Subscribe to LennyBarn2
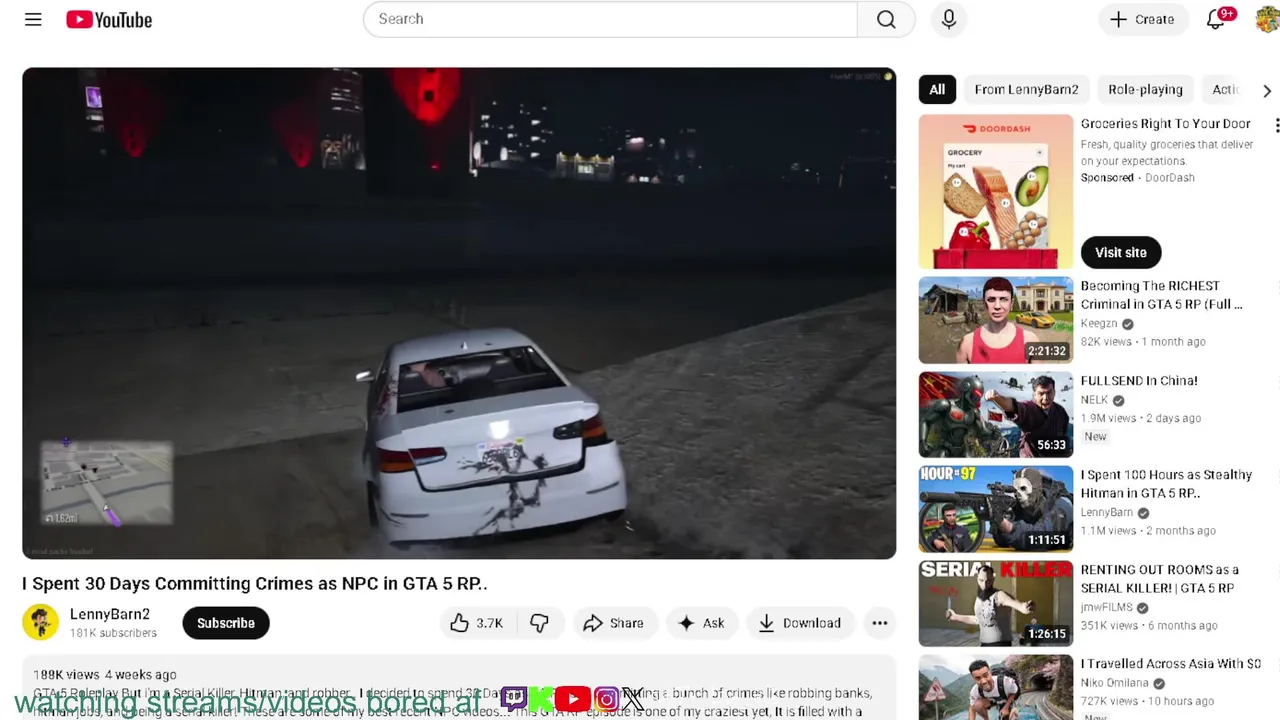The height and width of the screenshot is (720, 1280). click(225, 623)
